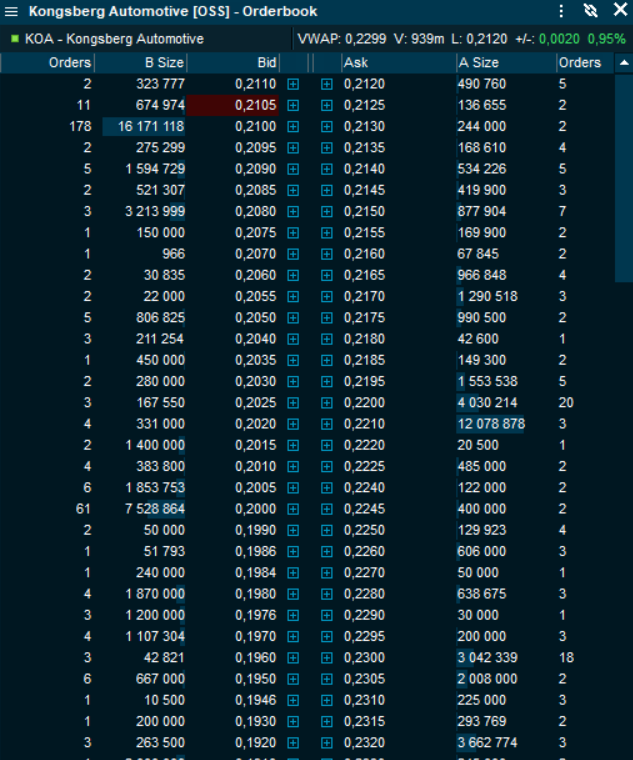Click the plus icon next to bid 0,2070

click(293, 254)
